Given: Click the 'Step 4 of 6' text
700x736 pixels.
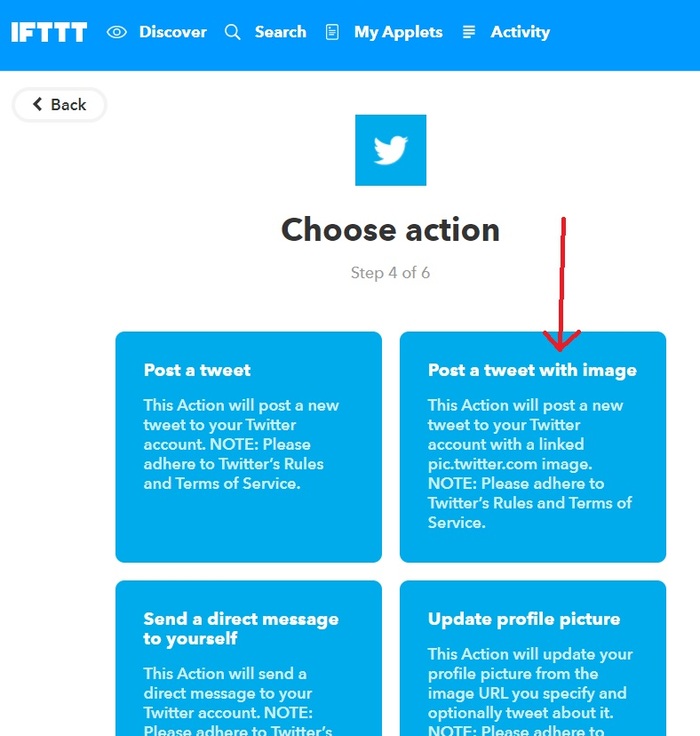Looking at the screenshot, I should click(x=390, y=272).
